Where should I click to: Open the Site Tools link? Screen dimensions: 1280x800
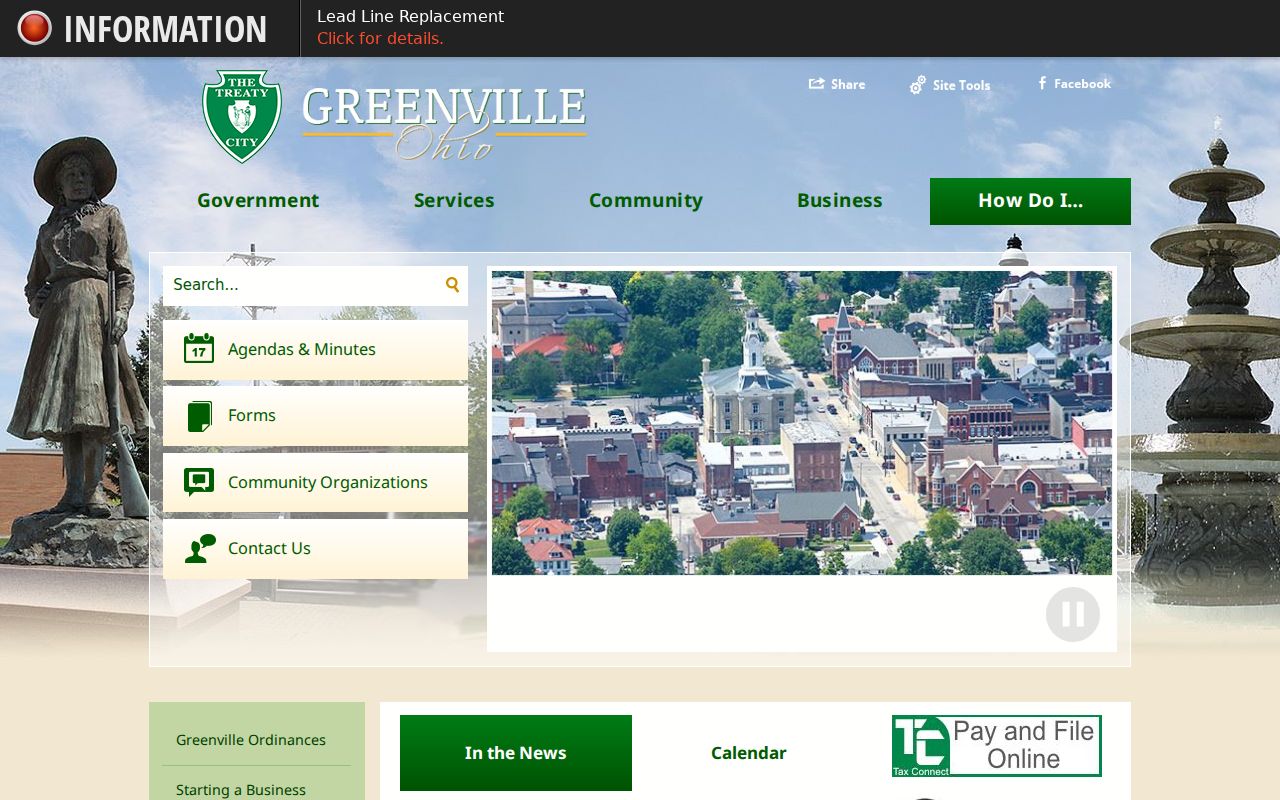point(961,85)
